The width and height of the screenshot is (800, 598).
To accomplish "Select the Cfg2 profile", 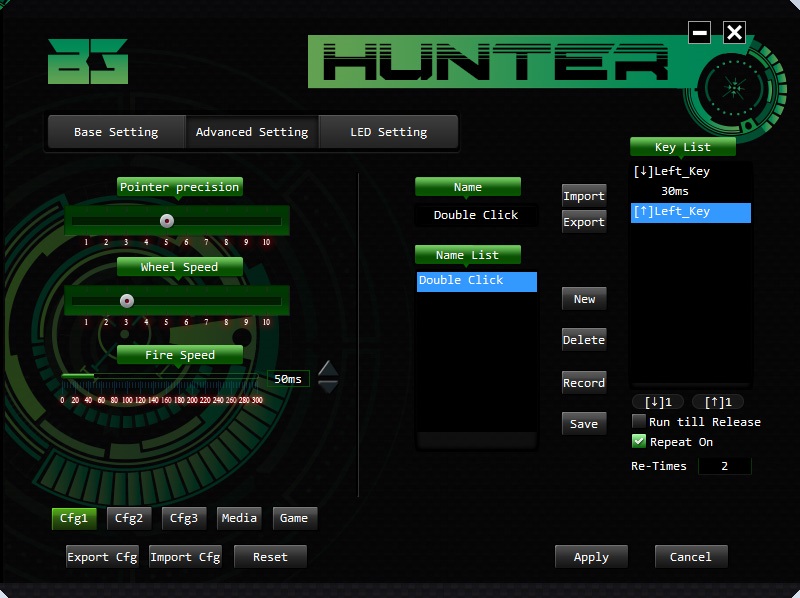I will (x=129, y=518).
